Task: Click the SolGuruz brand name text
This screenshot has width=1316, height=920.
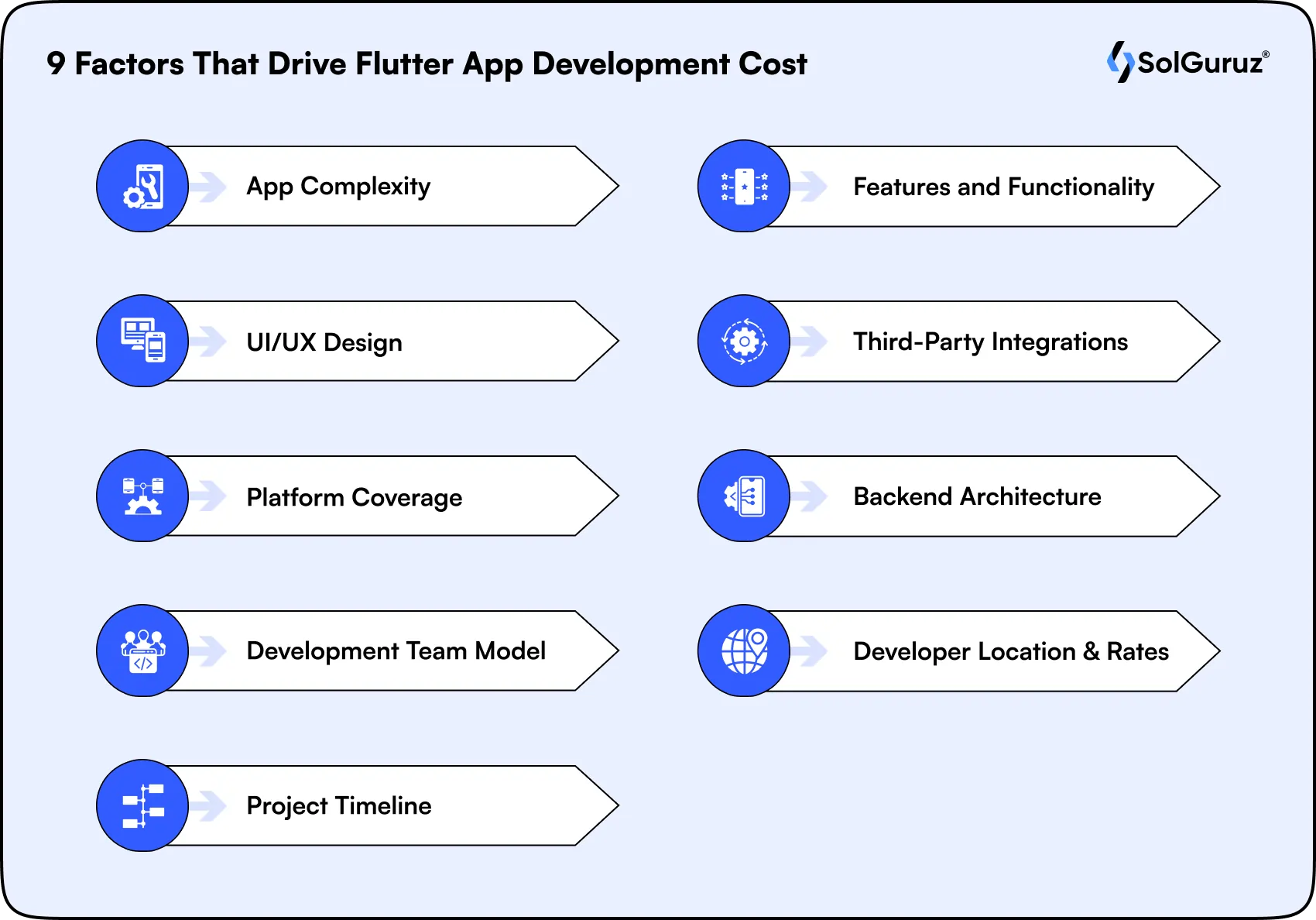Action: pos(1200,63)
